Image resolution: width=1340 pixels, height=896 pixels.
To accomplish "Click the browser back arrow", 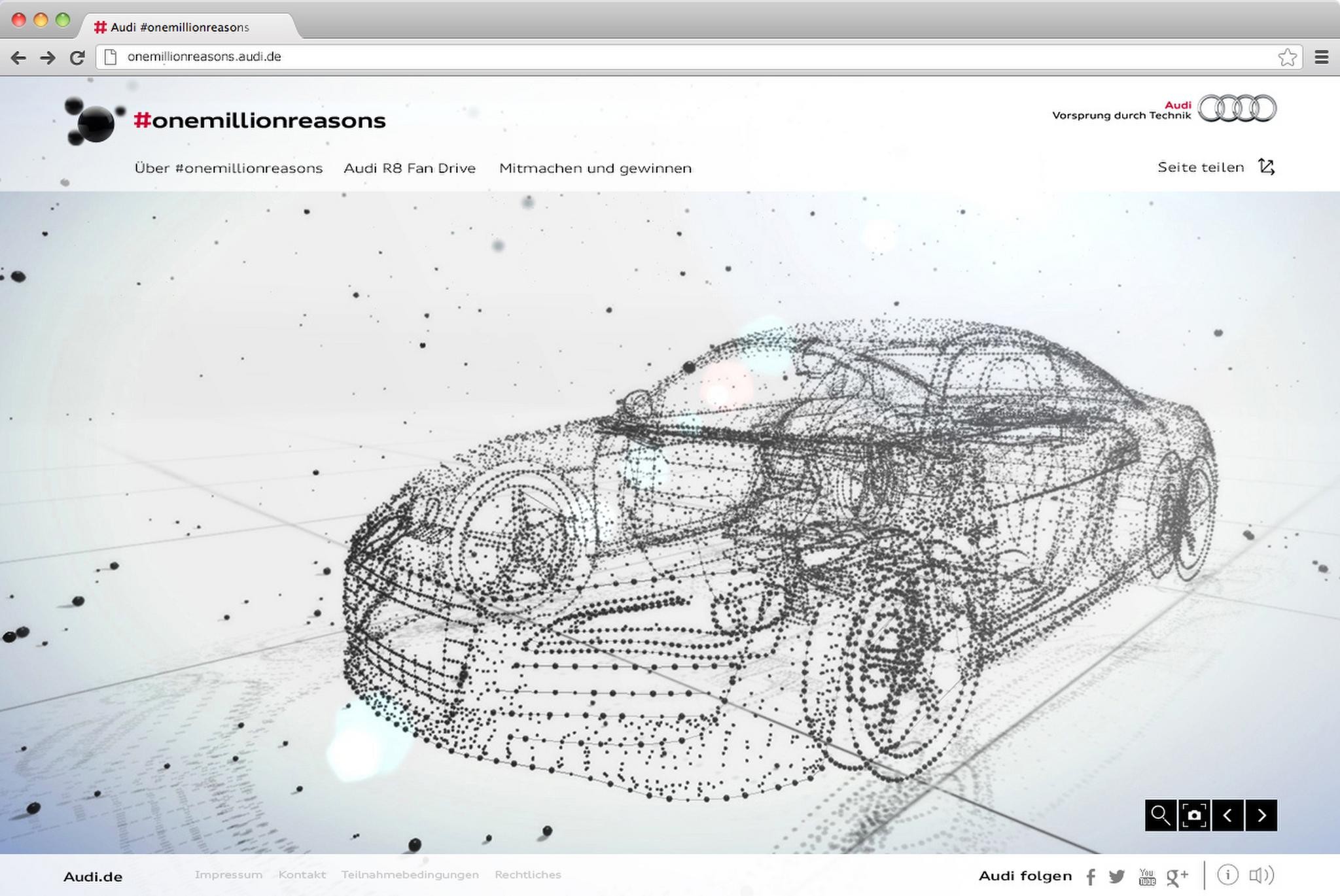I will tap(18, 58).
